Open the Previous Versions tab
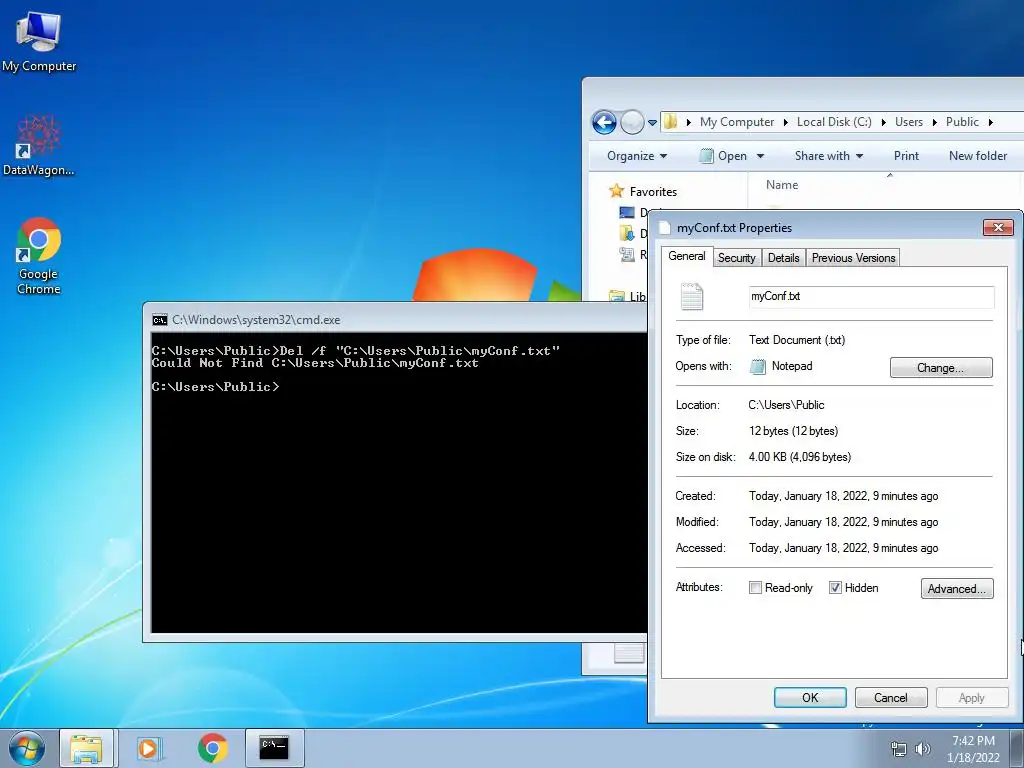 [853, 258]
